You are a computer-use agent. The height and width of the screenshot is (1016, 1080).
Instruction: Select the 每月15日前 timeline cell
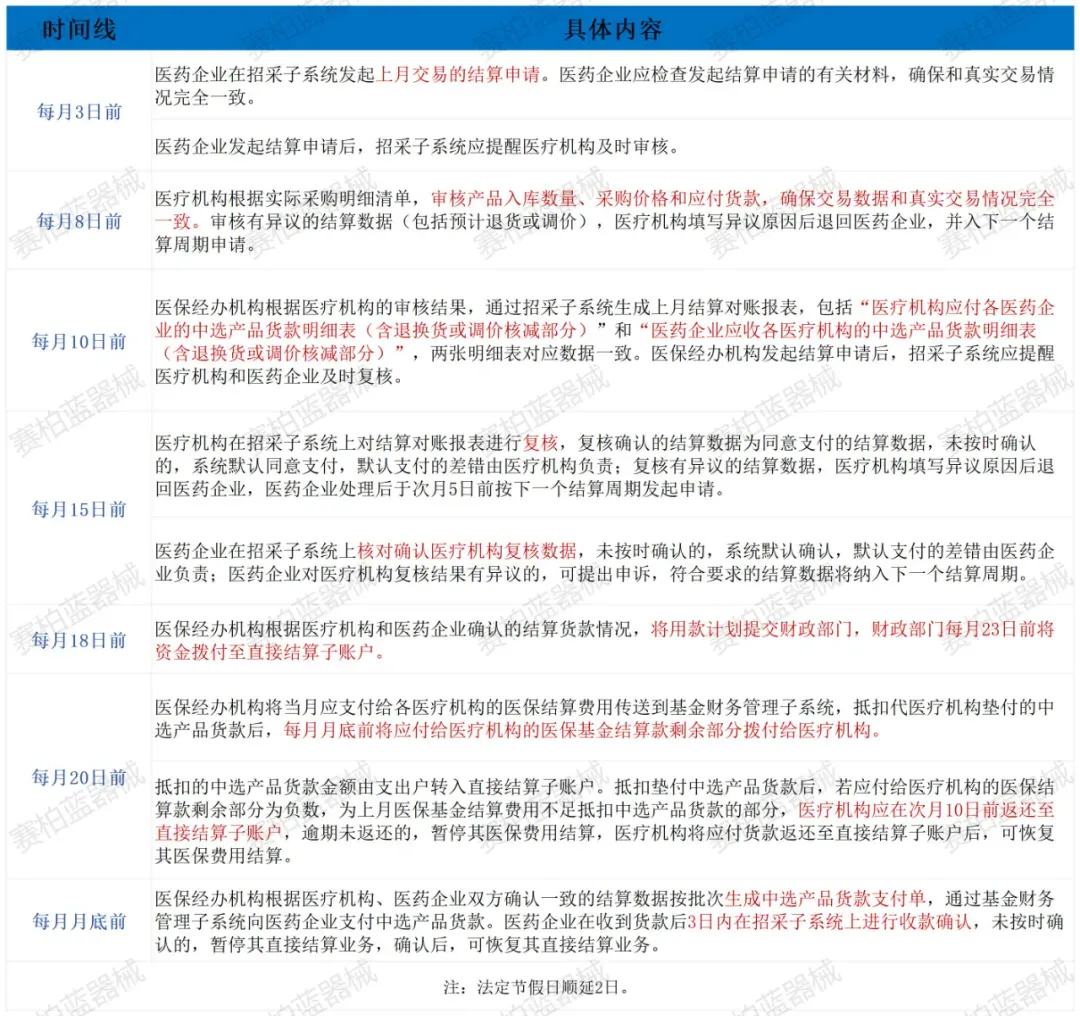click(79, 509)
